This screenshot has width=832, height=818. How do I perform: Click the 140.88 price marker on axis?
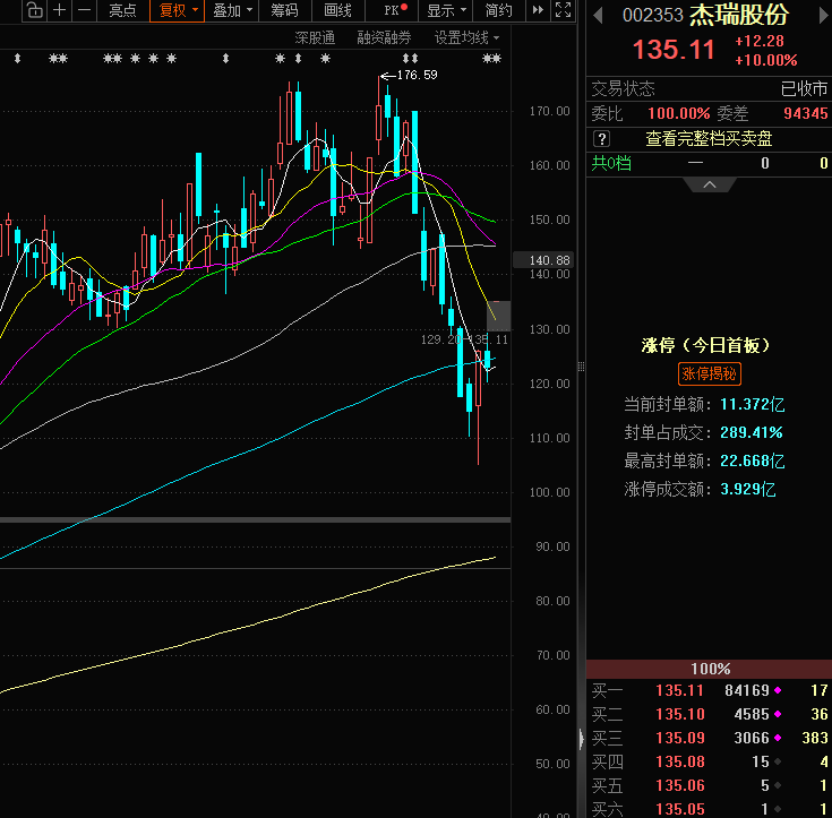coord(544,260)
